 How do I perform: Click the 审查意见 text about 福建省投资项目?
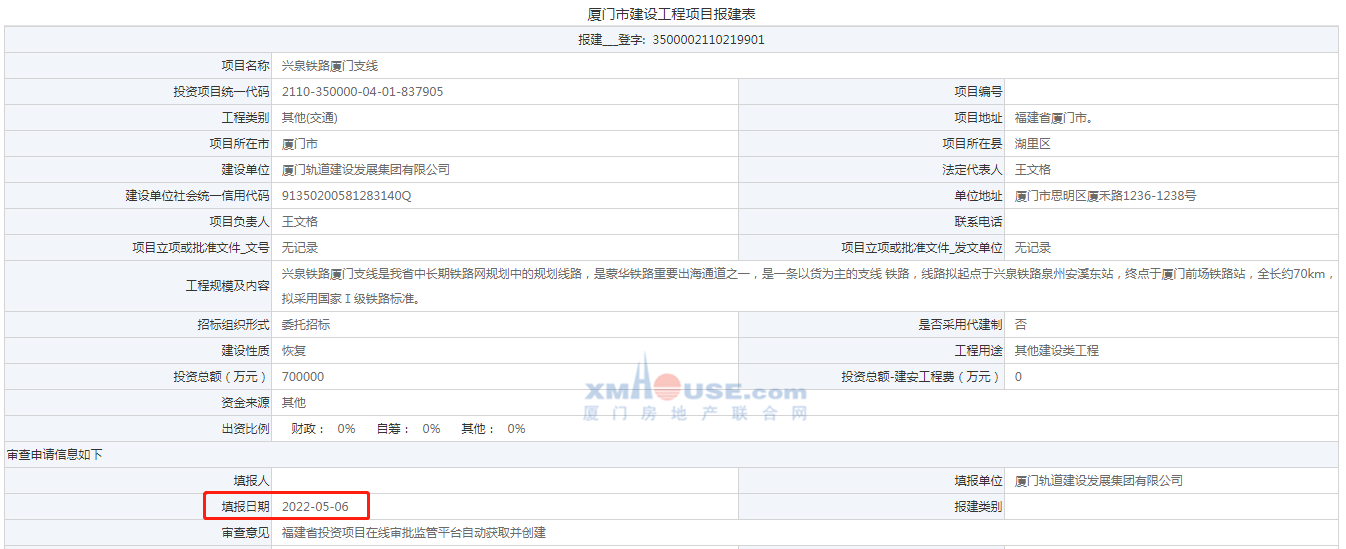coord(413,533)
